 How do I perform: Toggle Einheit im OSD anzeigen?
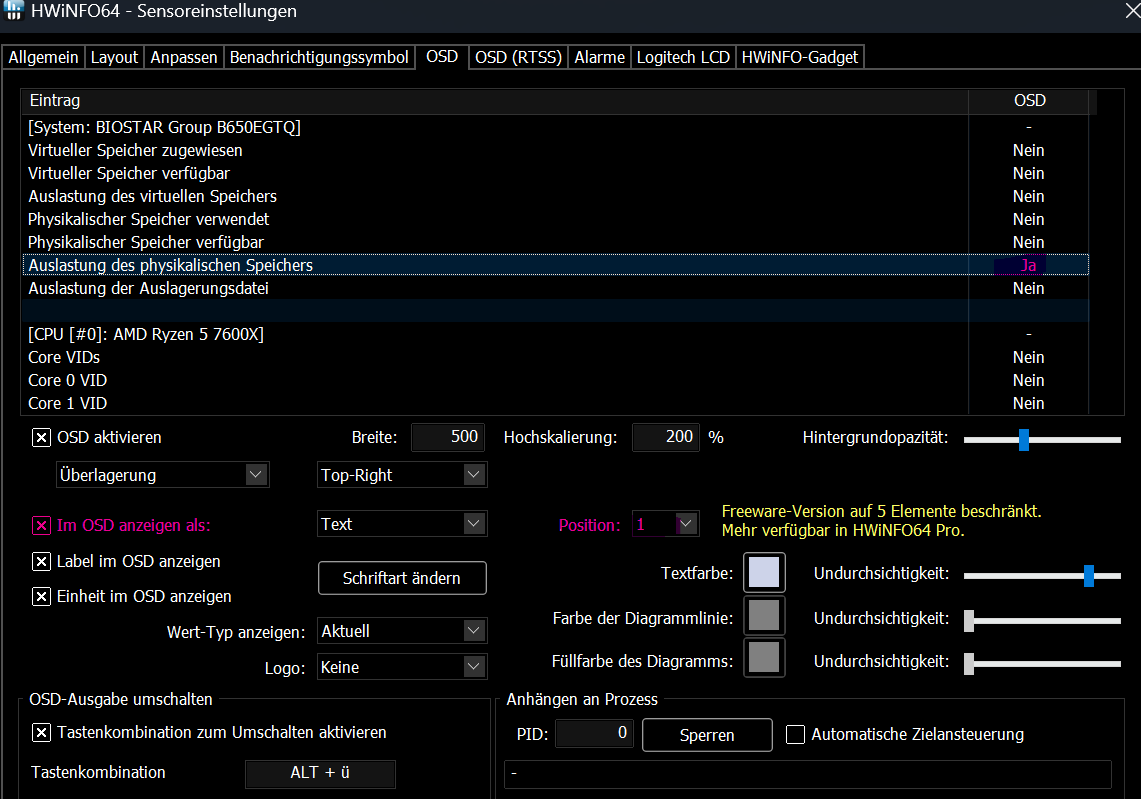pos(41,597)
